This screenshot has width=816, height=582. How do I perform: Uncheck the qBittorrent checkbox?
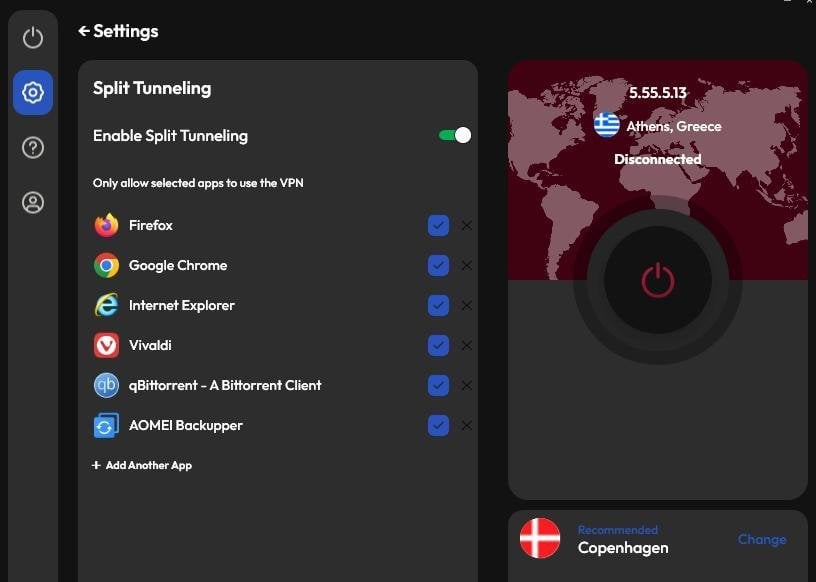438,386
